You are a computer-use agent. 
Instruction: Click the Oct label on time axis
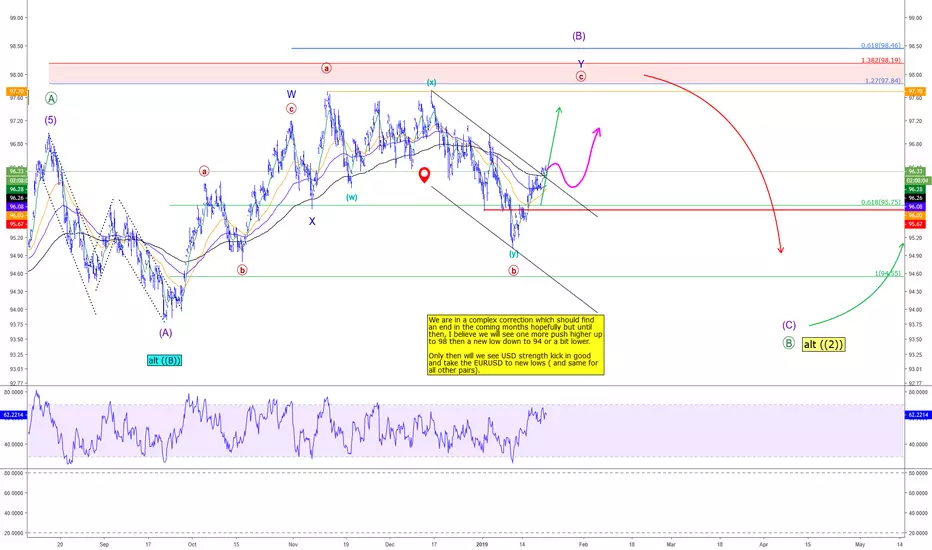[191, 544]
